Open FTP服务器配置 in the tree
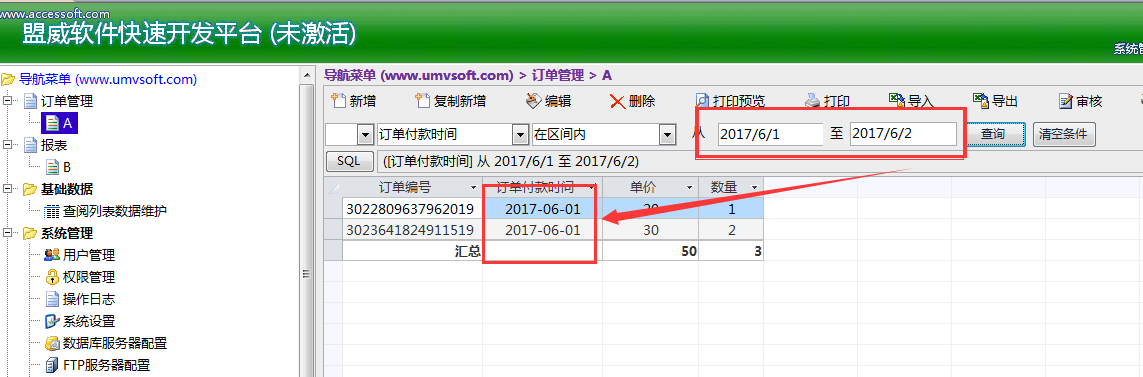The width and height of the screenshot is (1143, 377). pyautogui.click(x=106, y=365)
